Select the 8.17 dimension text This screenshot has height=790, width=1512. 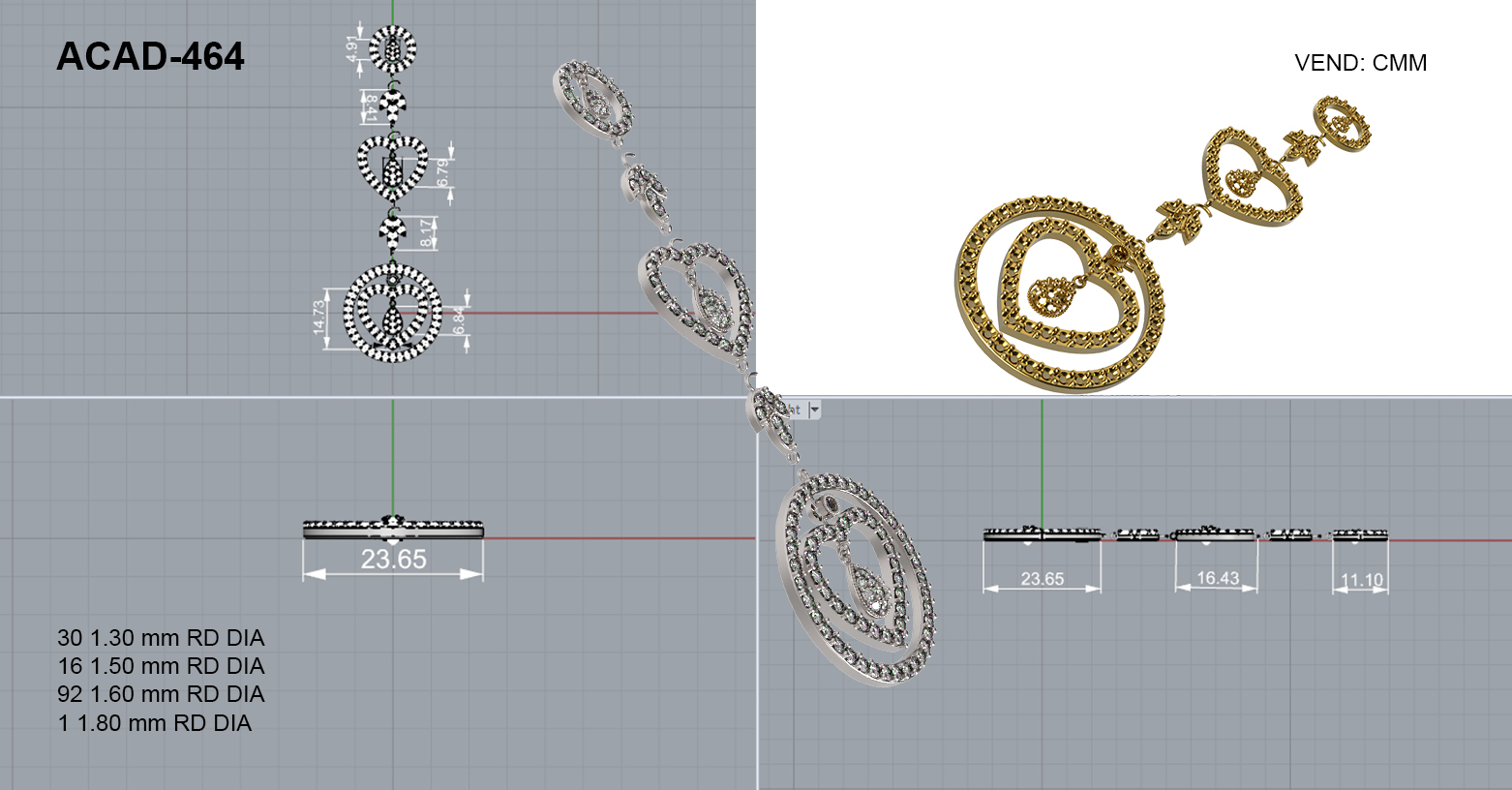click(427, 232)
